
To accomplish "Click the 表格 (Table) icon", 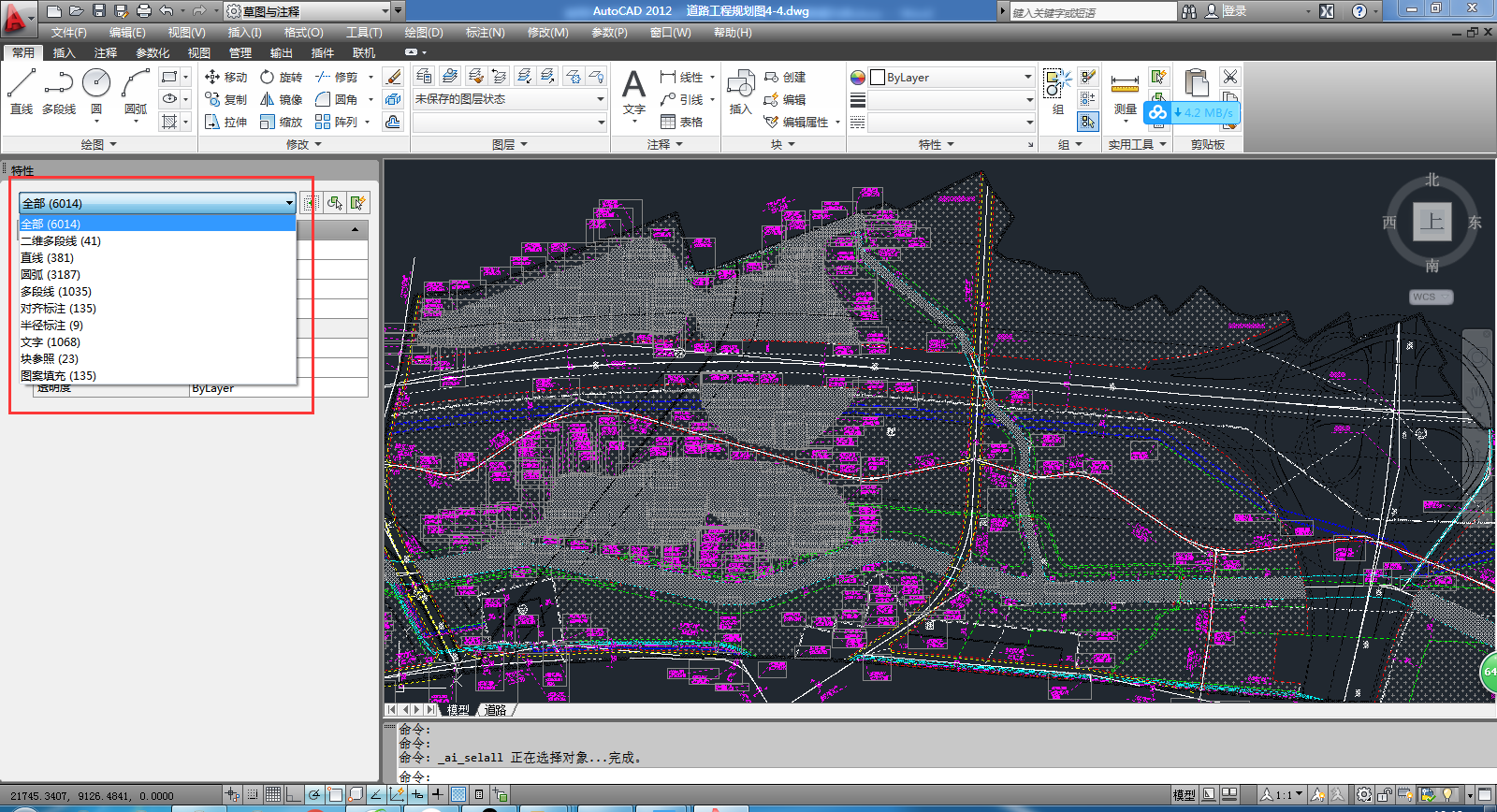I will point(668,122).
